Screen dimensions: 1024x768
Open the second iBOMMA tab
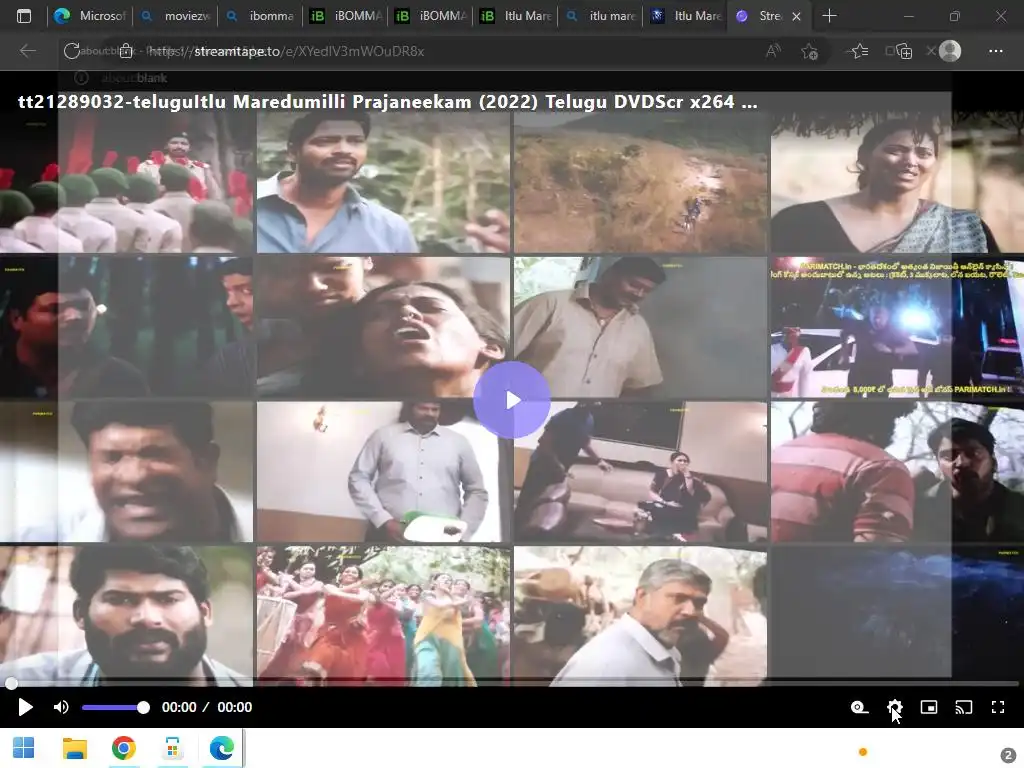click(430, 16)
